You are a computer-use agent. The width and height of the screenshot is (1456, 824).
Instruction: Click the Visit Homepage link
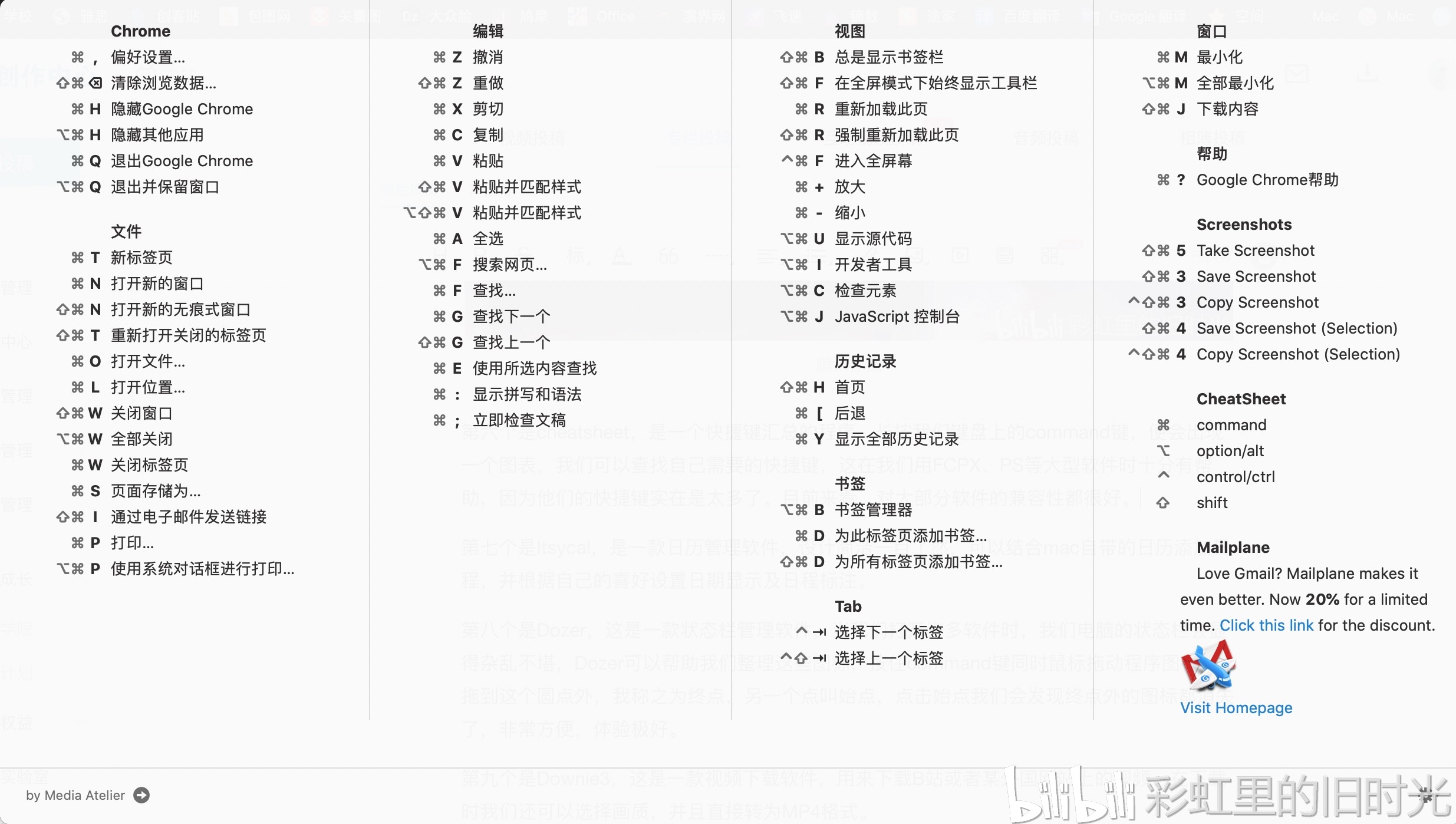click(x=1235, y=708)
